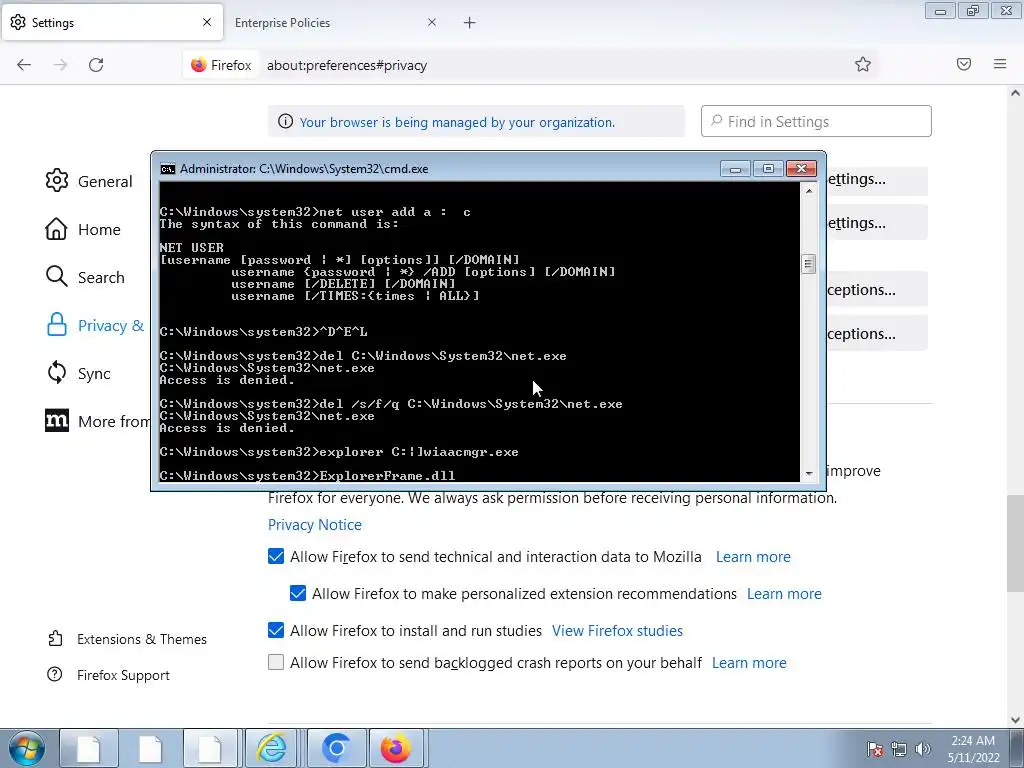Click the partially hidden top Settings button
The image size is (1024, 768).
(876, 179)
